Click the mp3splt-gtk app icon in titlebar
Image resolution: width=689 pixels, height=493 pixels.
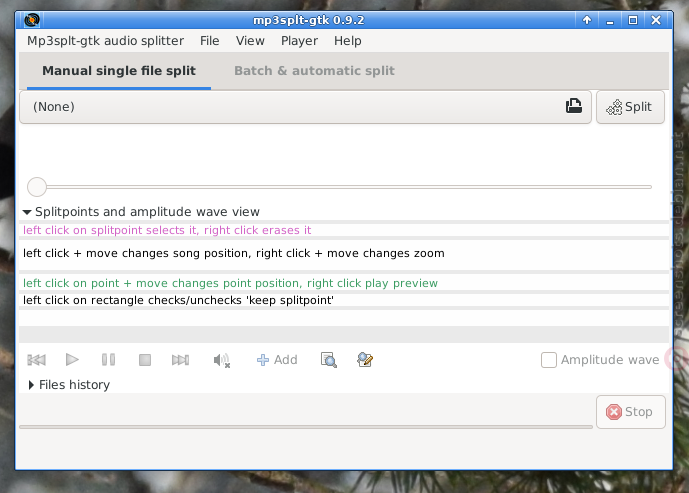click(x=32, y=20)
